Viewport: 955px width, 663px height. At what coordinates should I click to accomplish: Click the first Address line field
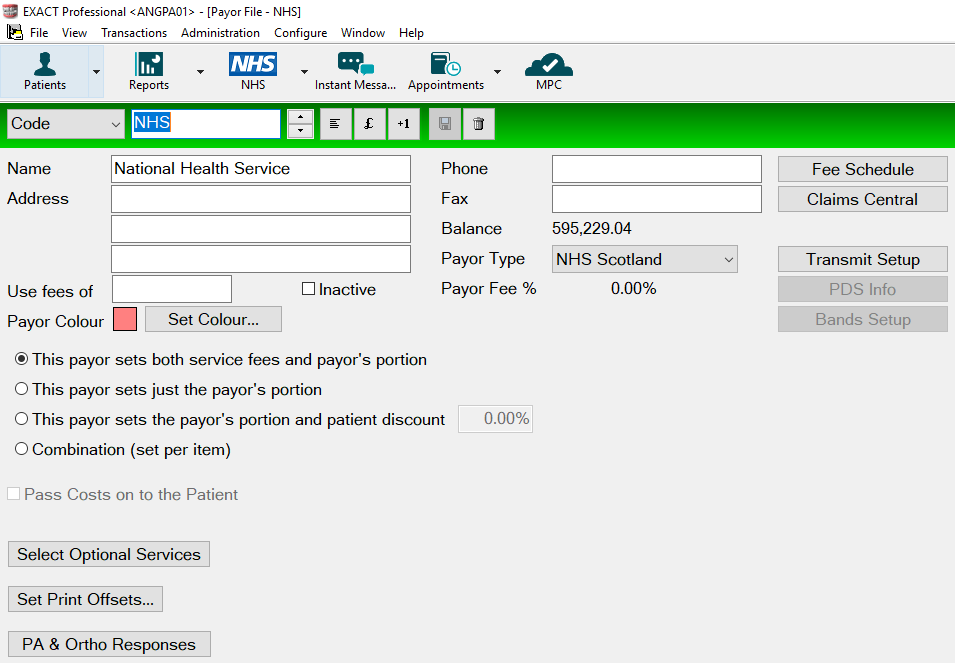[261, 199]
